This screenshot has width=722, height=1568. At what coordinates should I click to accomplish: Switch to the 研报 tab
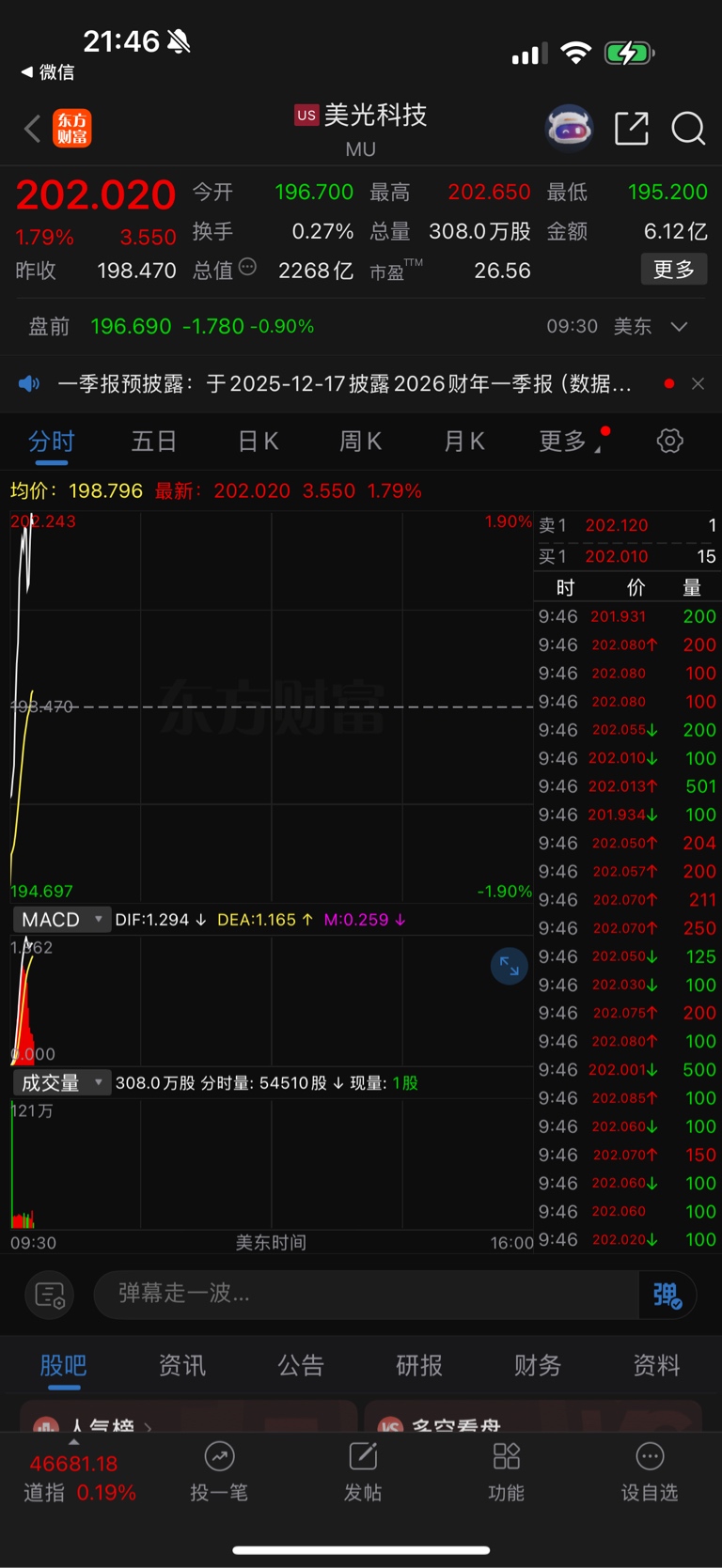coord(419,1365)
